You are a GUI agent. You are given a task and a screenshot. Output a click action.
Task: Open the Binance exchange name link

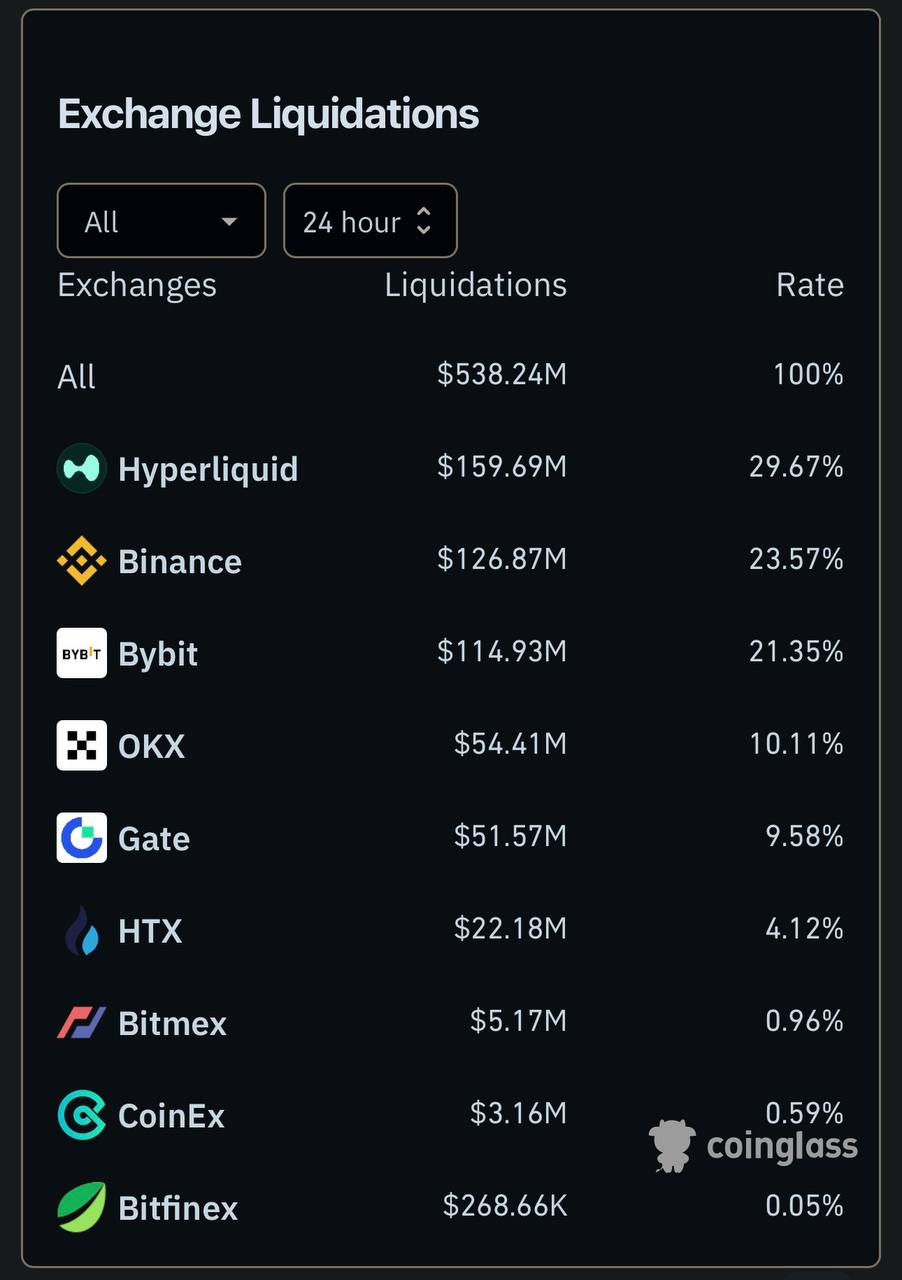(180, 562)
